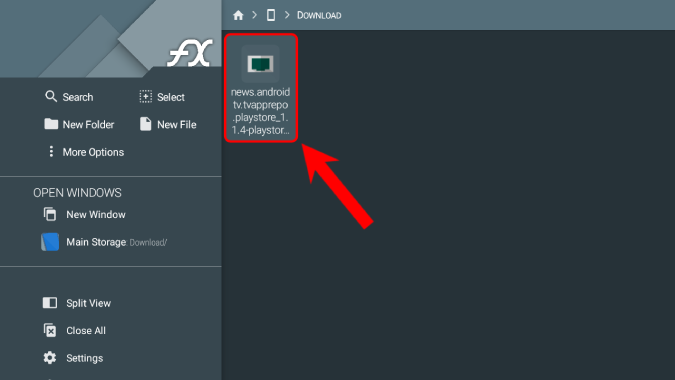Click the New File document icon

146,124
